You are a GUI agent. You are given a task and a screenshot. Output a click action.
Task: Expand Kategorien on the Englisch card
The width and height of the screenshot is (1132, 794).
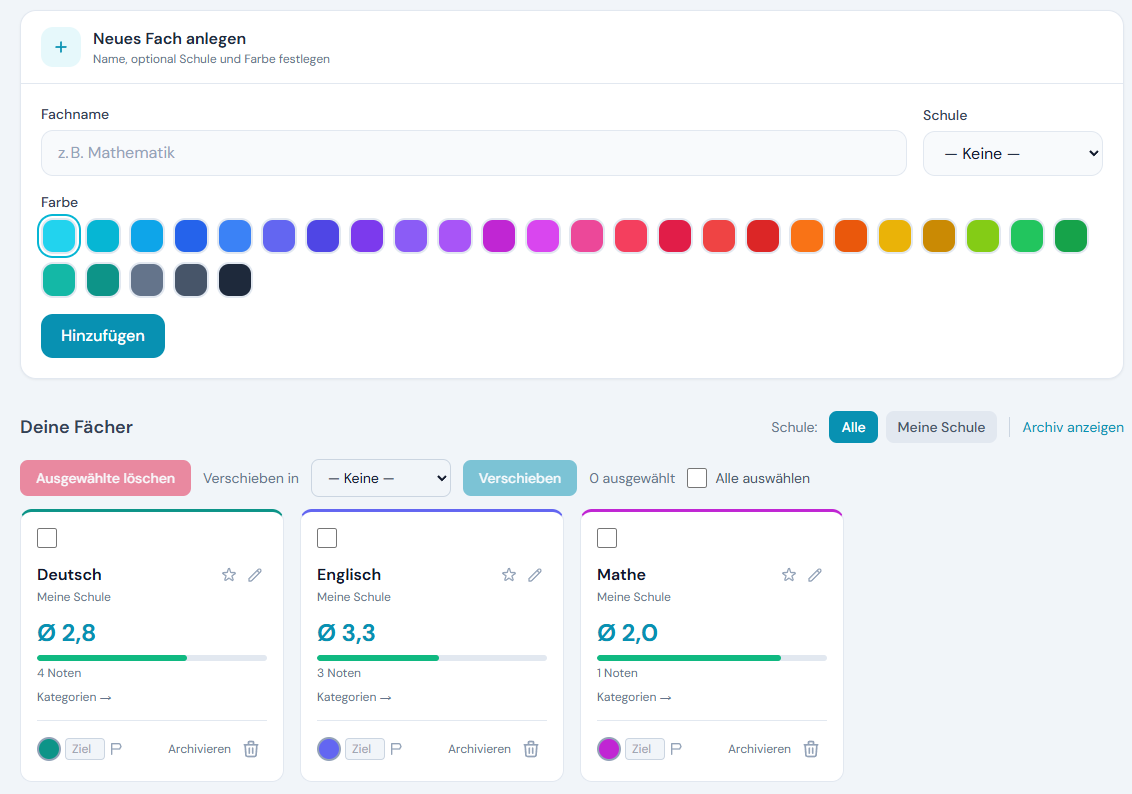[x=354, y=697]
